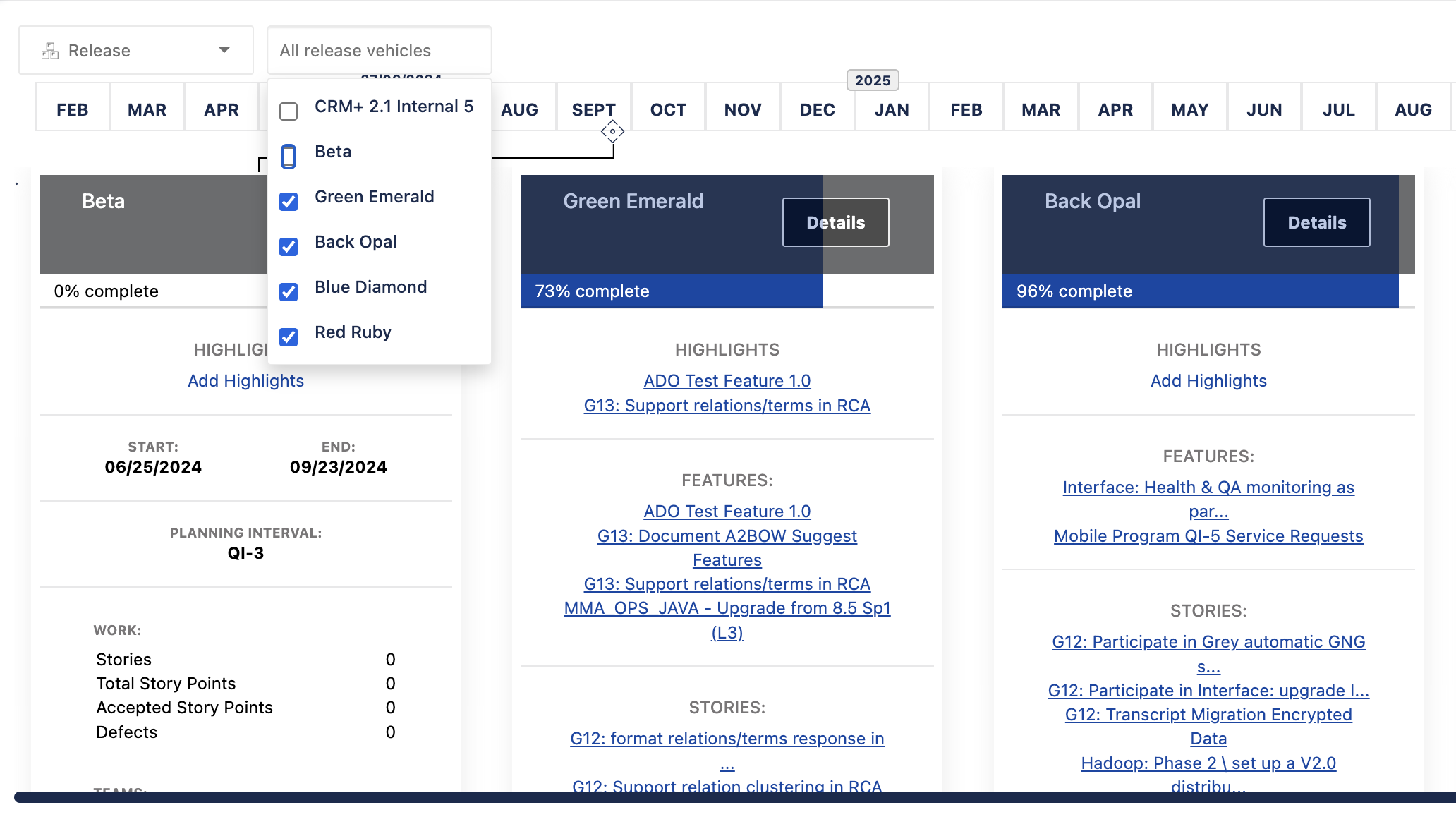Toggle the Beta checkbox

point(289,157)
